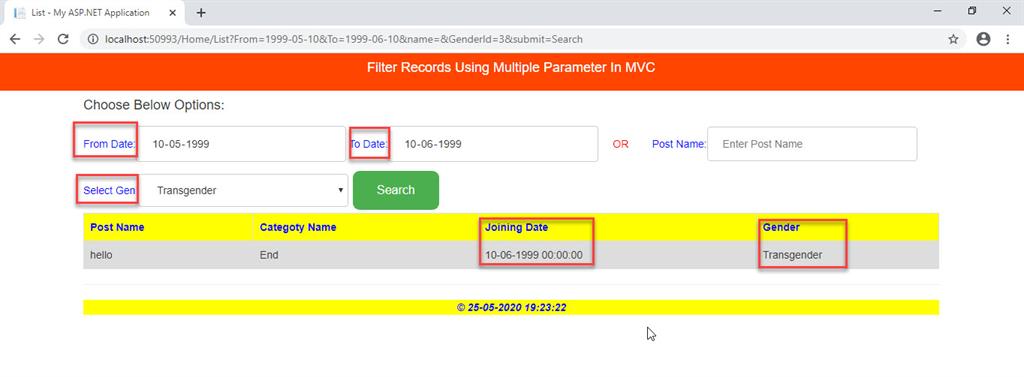Click the address bar URL
The width and height of the screenshot is (1024, 377).
click(344, 39)
